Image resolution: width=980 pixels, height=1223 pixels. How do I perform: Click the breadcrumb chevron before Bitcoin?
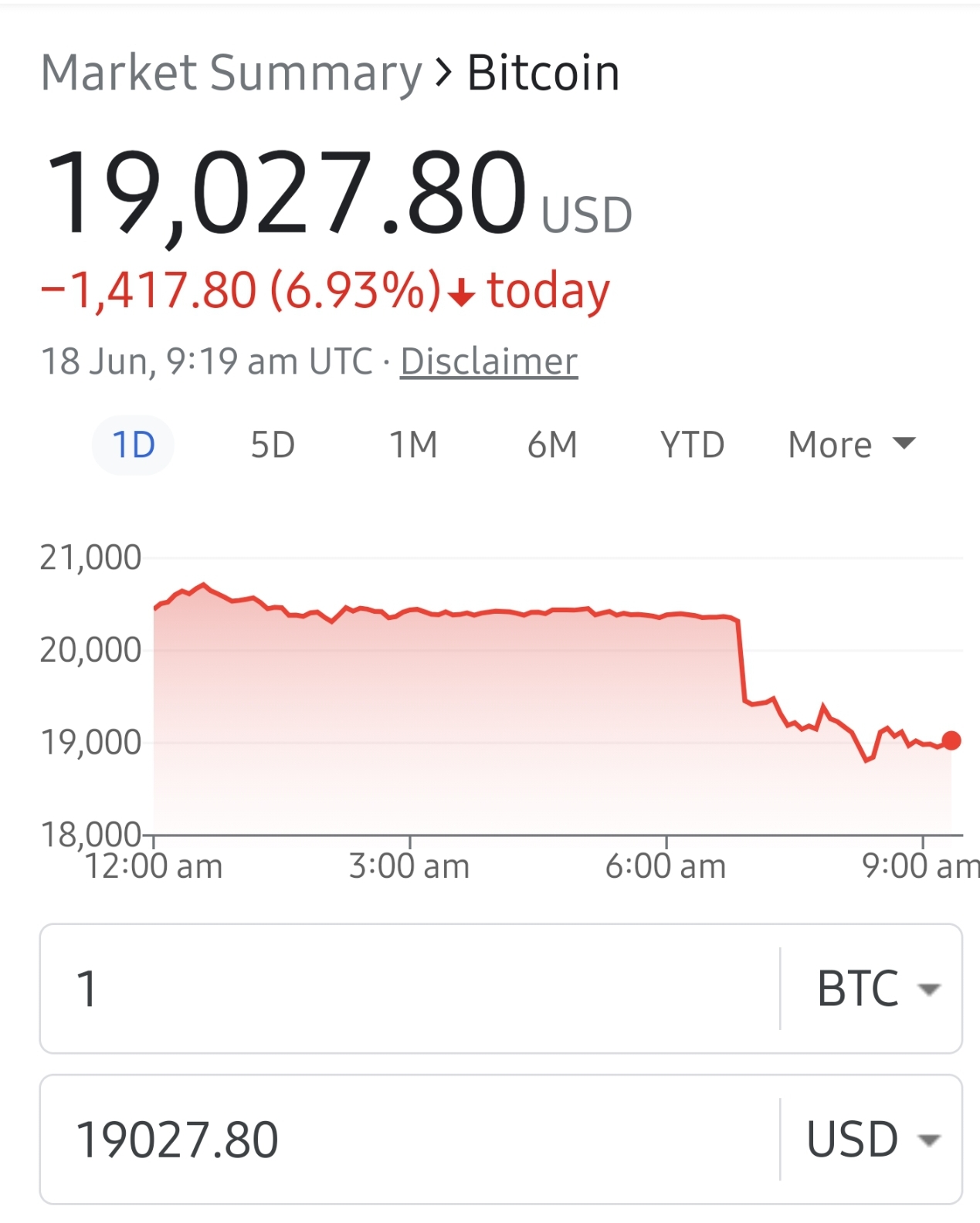[x=443, y=72]
